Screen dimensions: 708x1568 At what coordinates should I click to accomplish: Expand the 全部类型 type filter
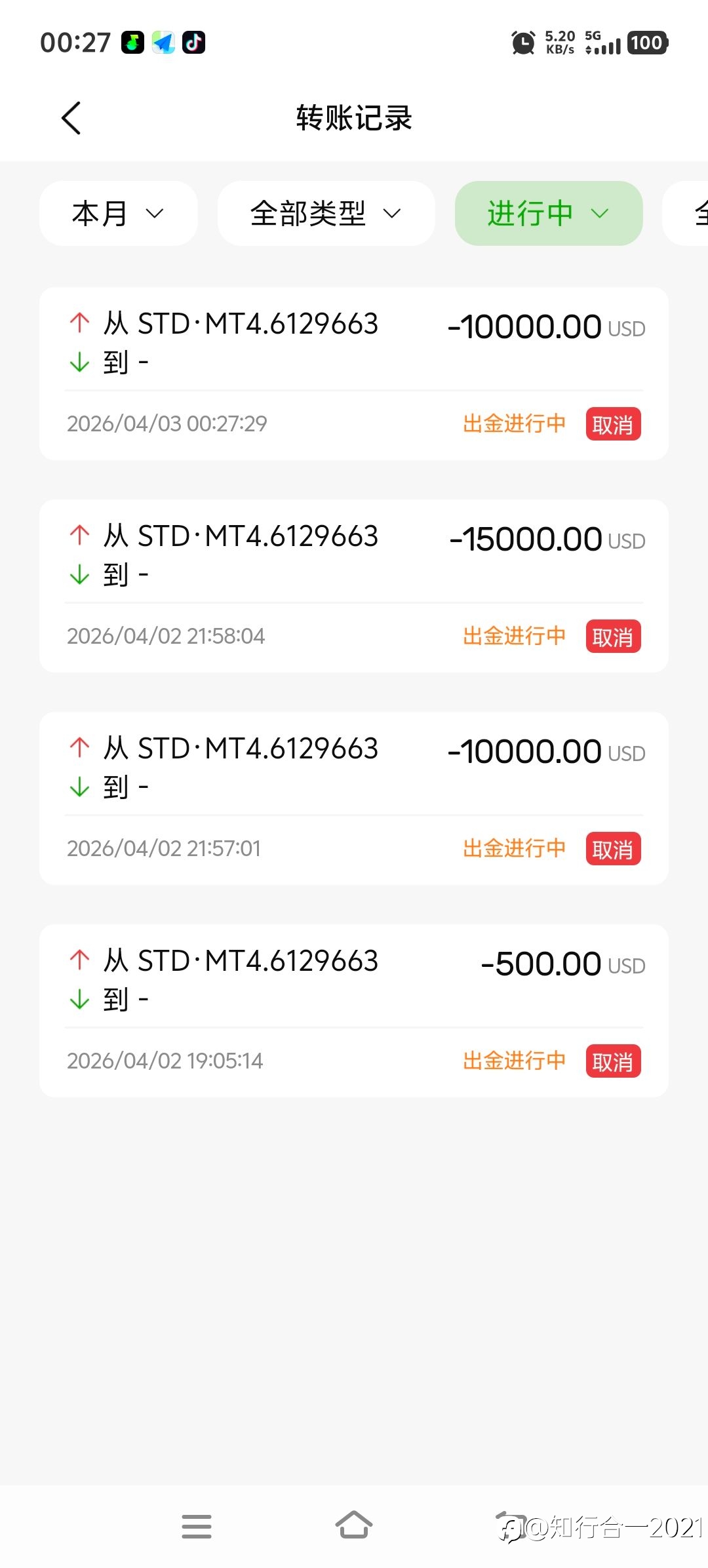(326, 214)
